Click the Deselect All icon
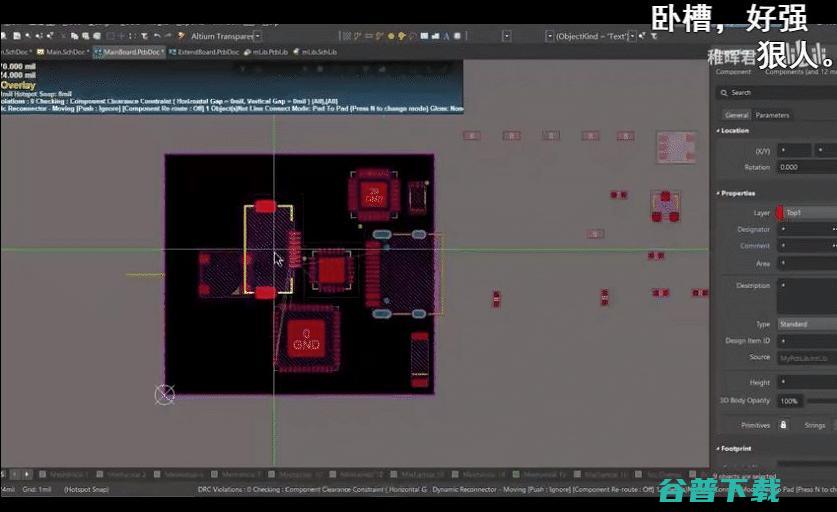The width and height of the screenshot is (837, 512). click(131, 36)
